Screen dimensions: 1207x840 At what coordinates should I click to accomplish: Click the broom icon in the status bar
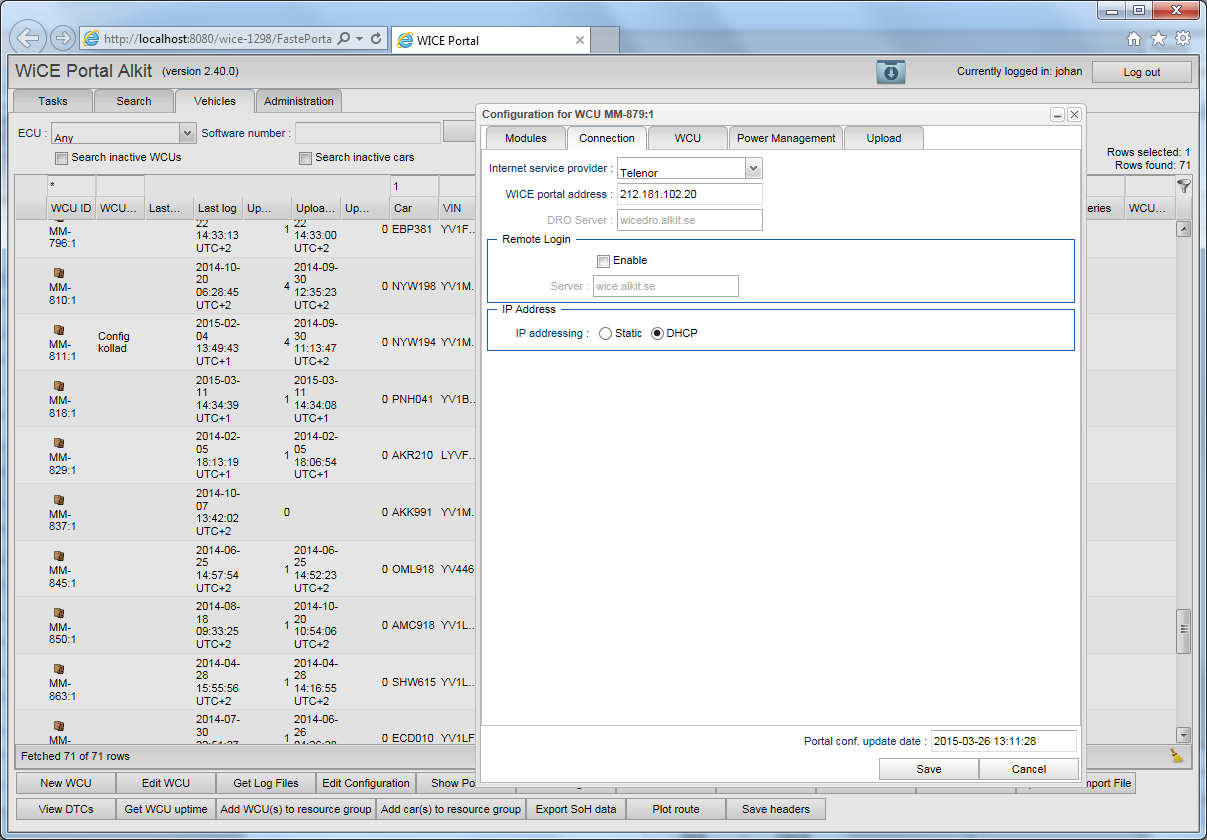pos(1176,756)
